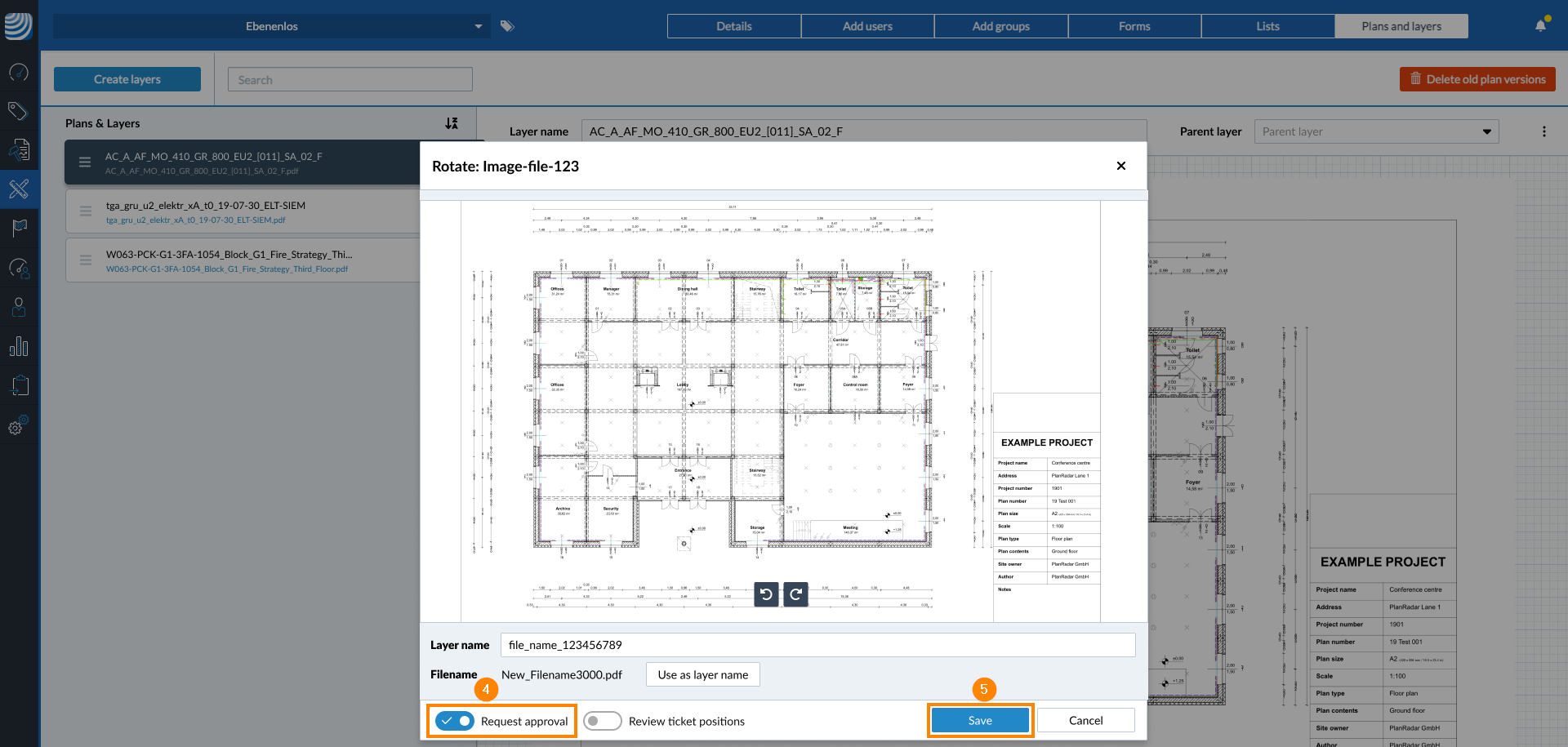Click the Layer name field in dialog
1568x747 pixels.
[817, 645]
